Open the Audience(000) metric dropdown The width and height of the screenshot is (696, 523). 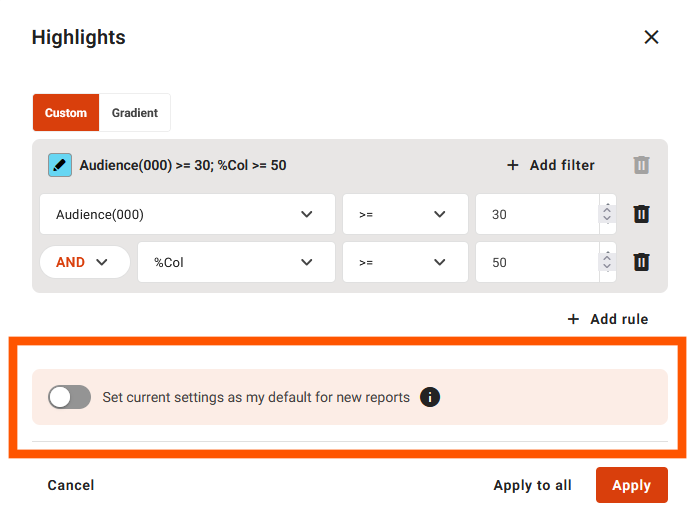pos(187,214)
